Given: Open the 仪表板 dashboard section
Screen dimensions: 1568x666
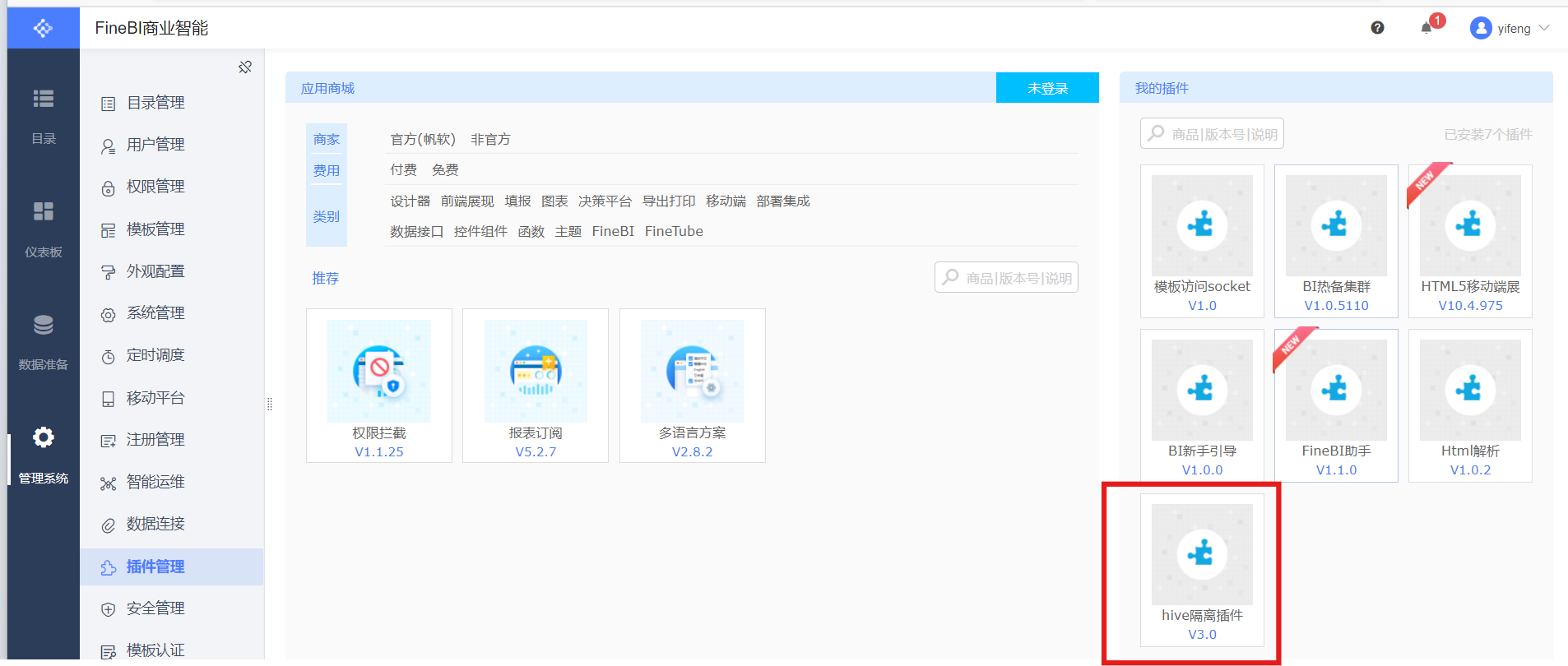Looking at the screenshot, I should [44, 230].
